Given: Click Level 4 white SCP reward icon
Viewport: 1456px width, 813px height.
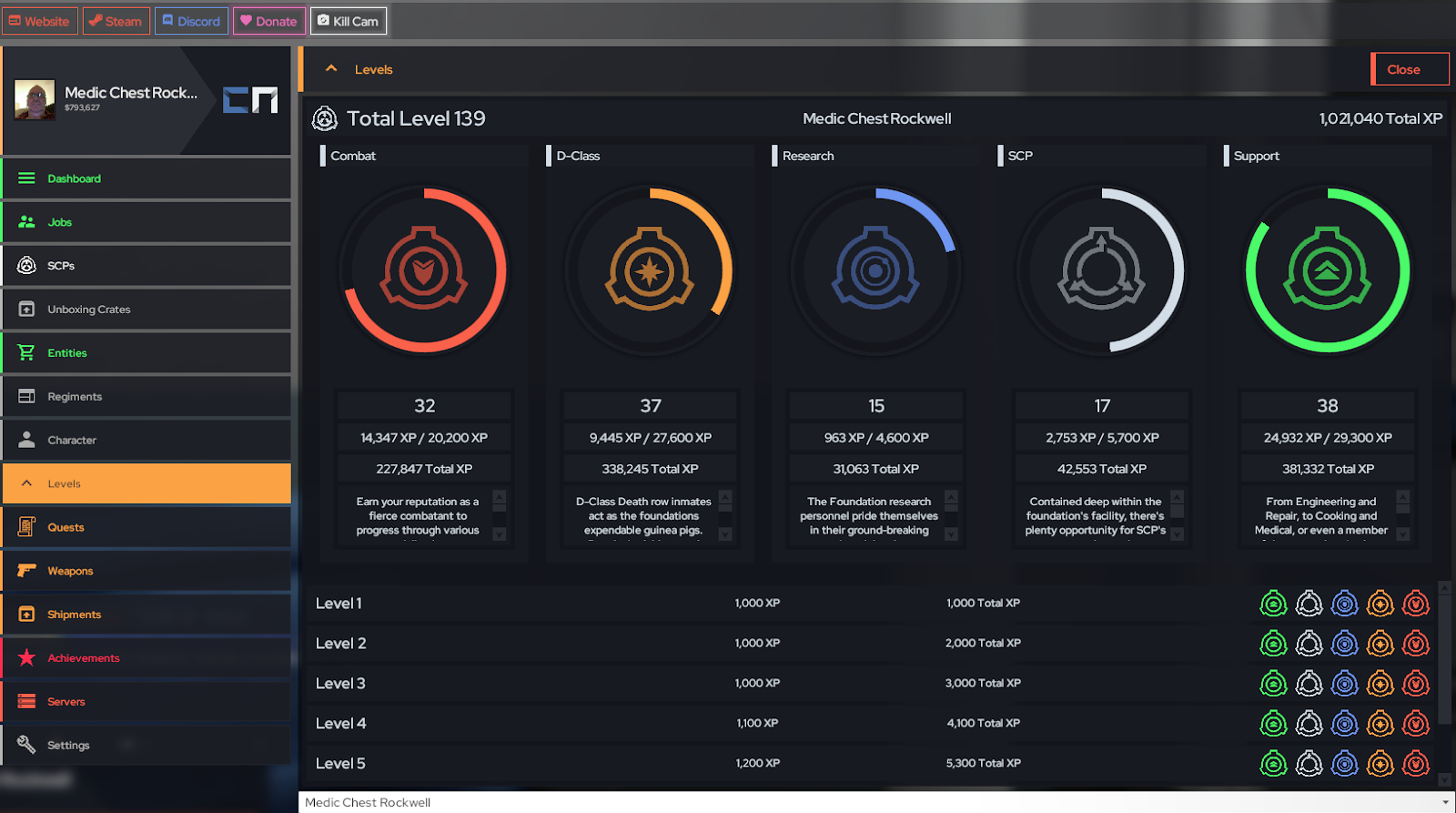Looking at the screenshot, I should pos(1309,724).
